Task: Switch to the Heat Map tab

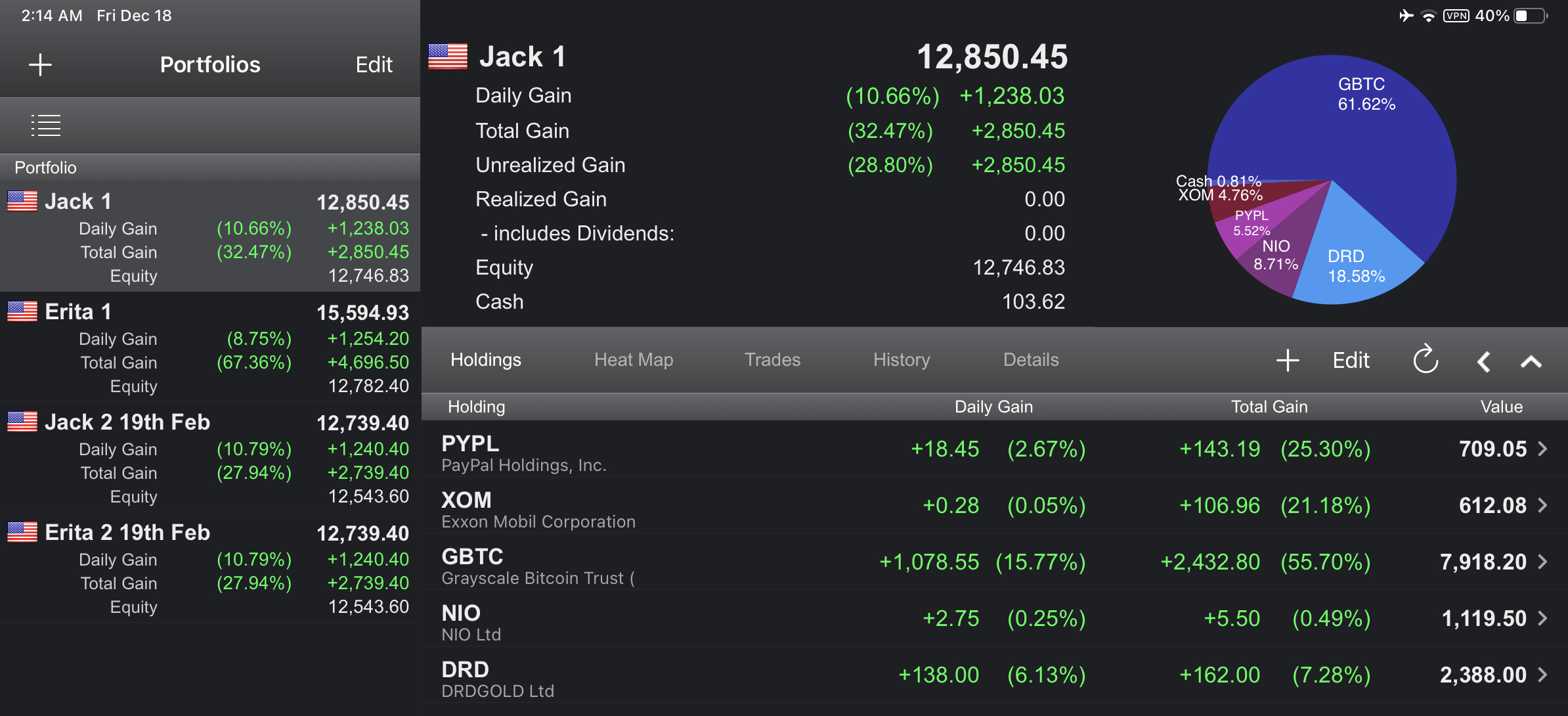Action: 634,360
